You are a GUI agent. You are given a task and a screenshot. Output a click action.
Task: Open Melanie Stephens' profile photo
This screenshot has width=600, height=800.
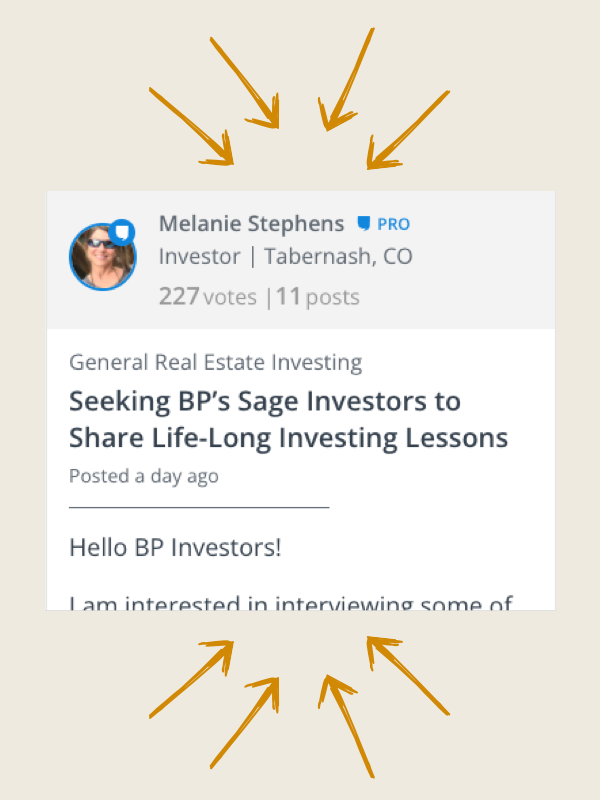(103, 257)
